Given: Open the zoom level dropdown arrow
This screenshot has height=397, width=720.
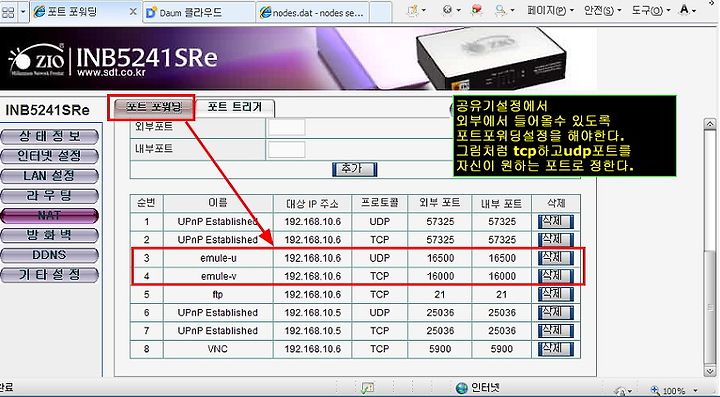Looking at the screenshot, I should pos(696,391).
